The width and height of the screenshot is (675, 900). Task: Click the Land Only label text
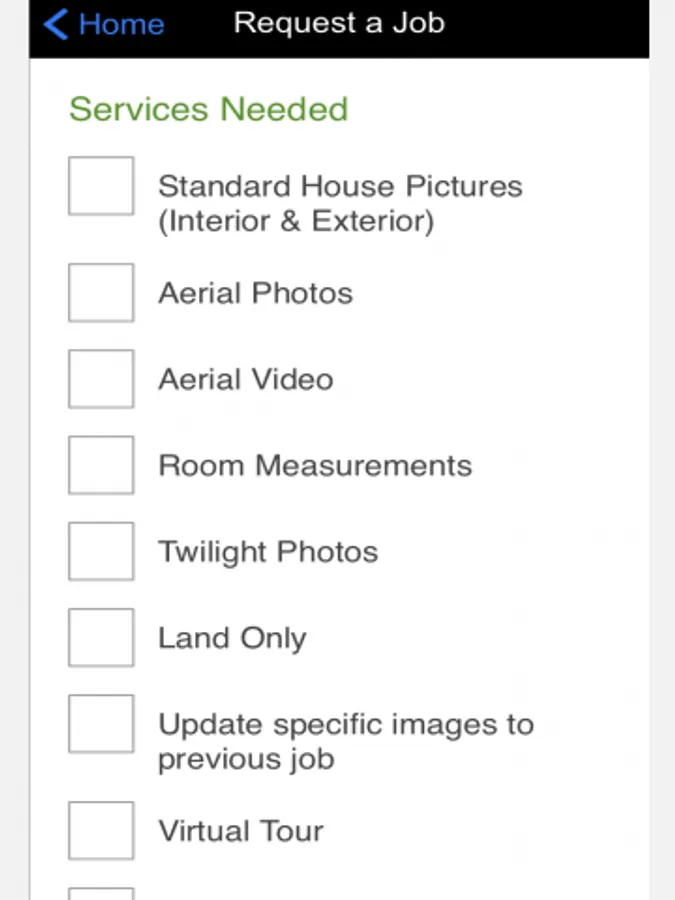pos(232,638)
